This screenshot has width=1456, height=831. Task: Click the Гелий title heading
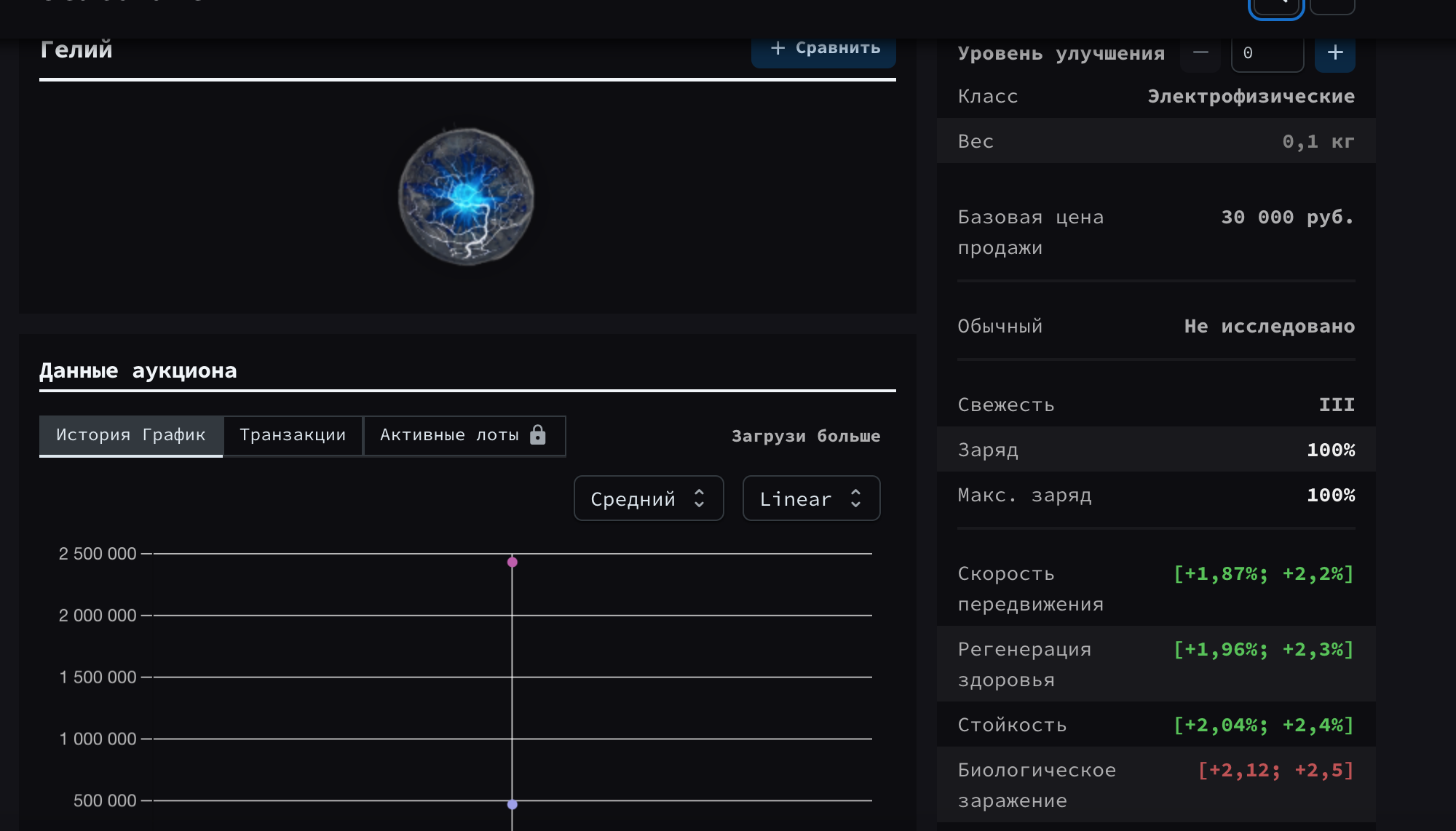[76, 49]
